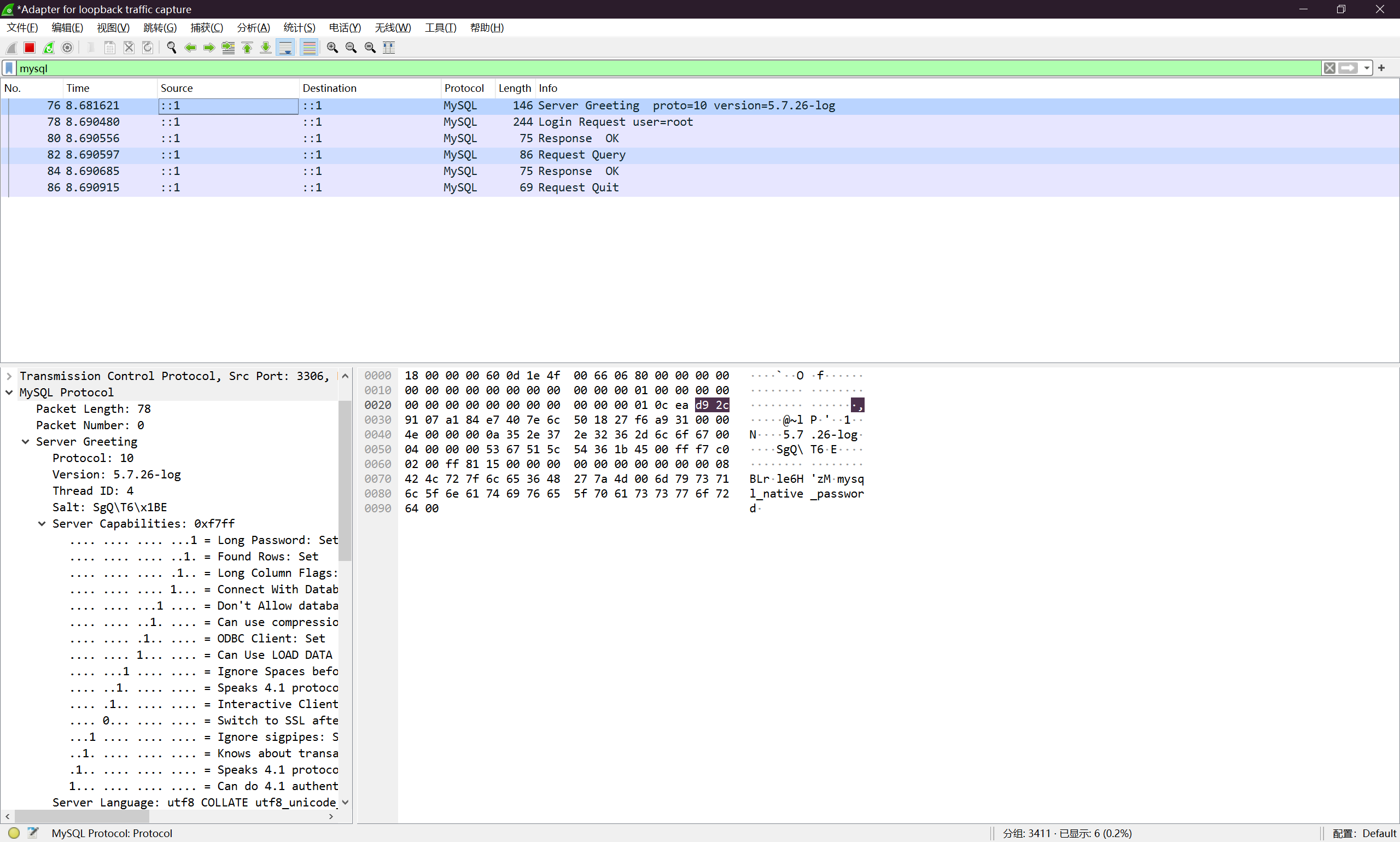Viewport: 1400px width, 842px height.
Task: Jump to the first packet
Action: [247, 48]
